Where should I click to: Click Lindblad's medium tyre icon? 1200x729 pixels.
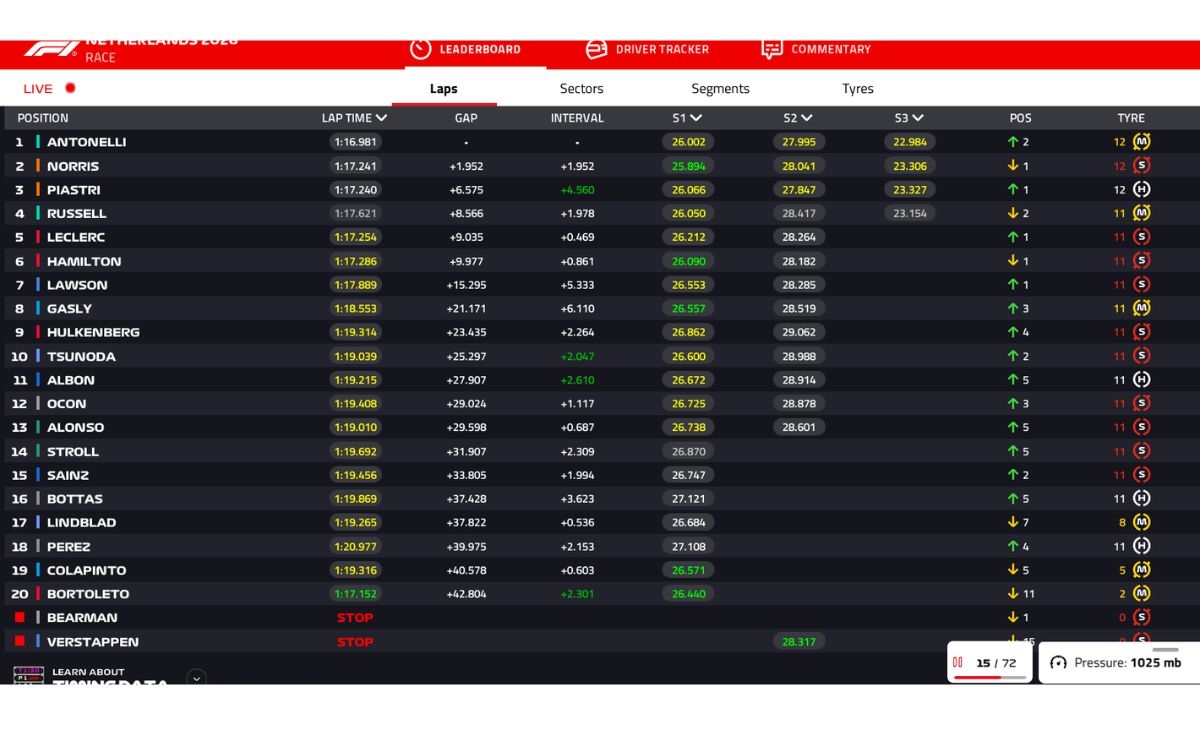(1141, 522)
